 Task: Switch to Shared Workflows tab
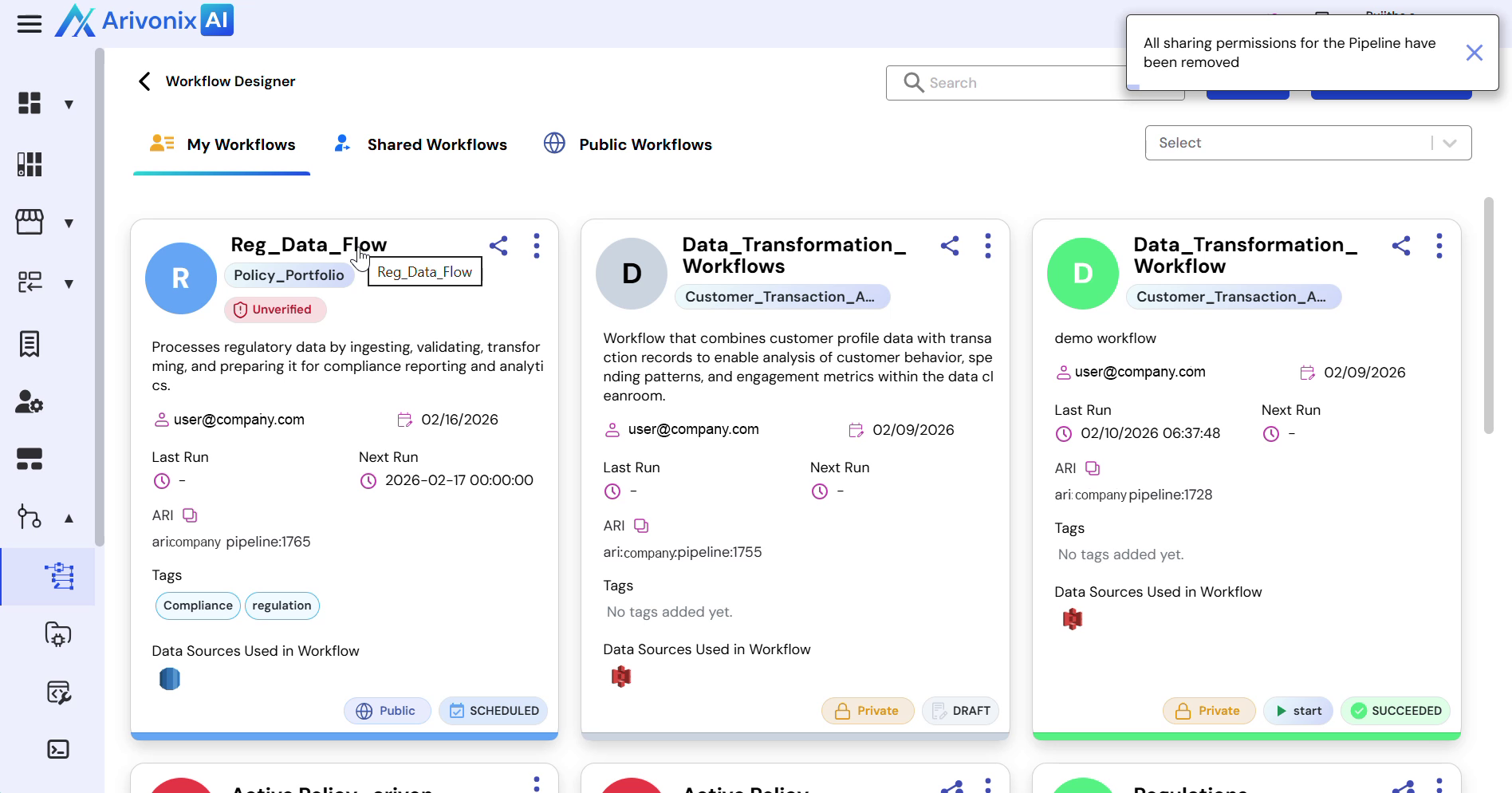420,144
